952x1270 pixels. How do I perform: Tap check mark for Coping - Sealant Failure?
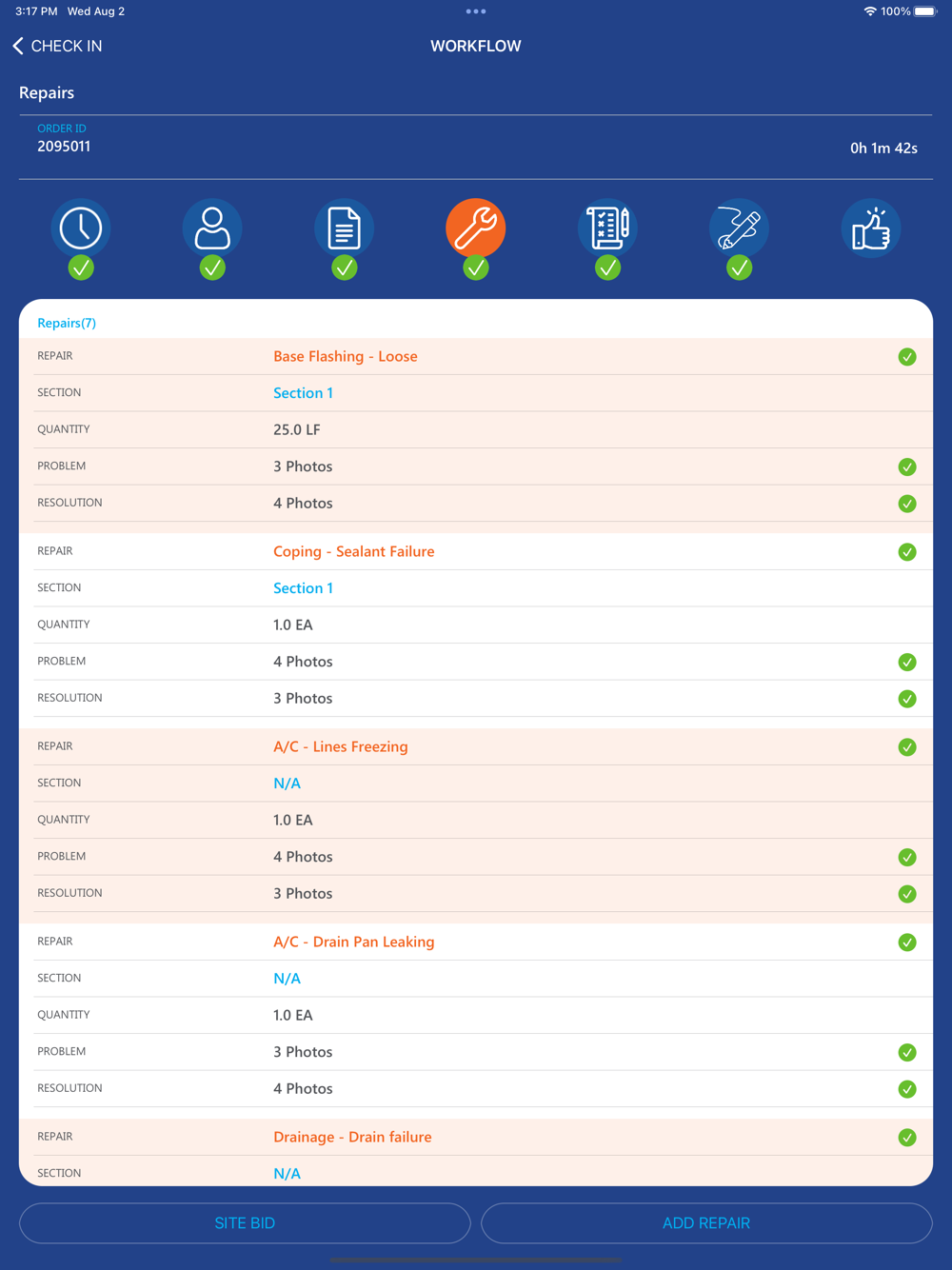[x=907, y=552]
